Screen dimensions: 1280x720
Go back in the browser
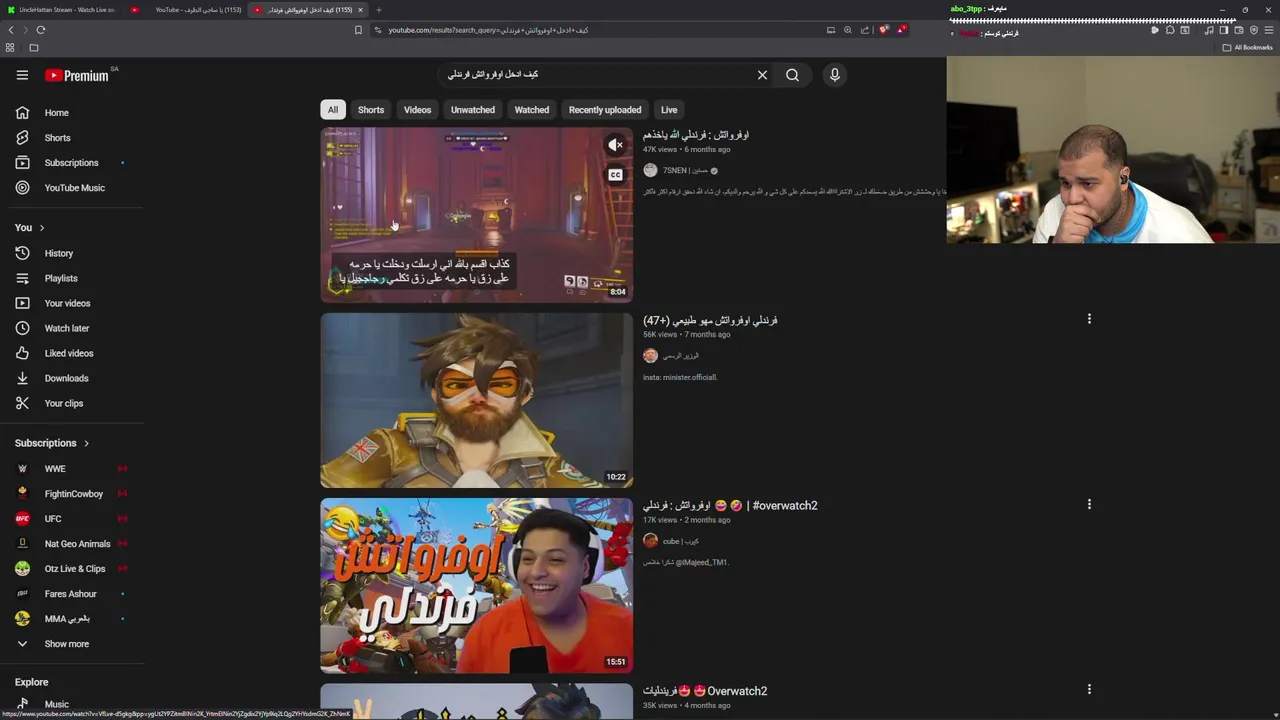(x=11, y=30)
